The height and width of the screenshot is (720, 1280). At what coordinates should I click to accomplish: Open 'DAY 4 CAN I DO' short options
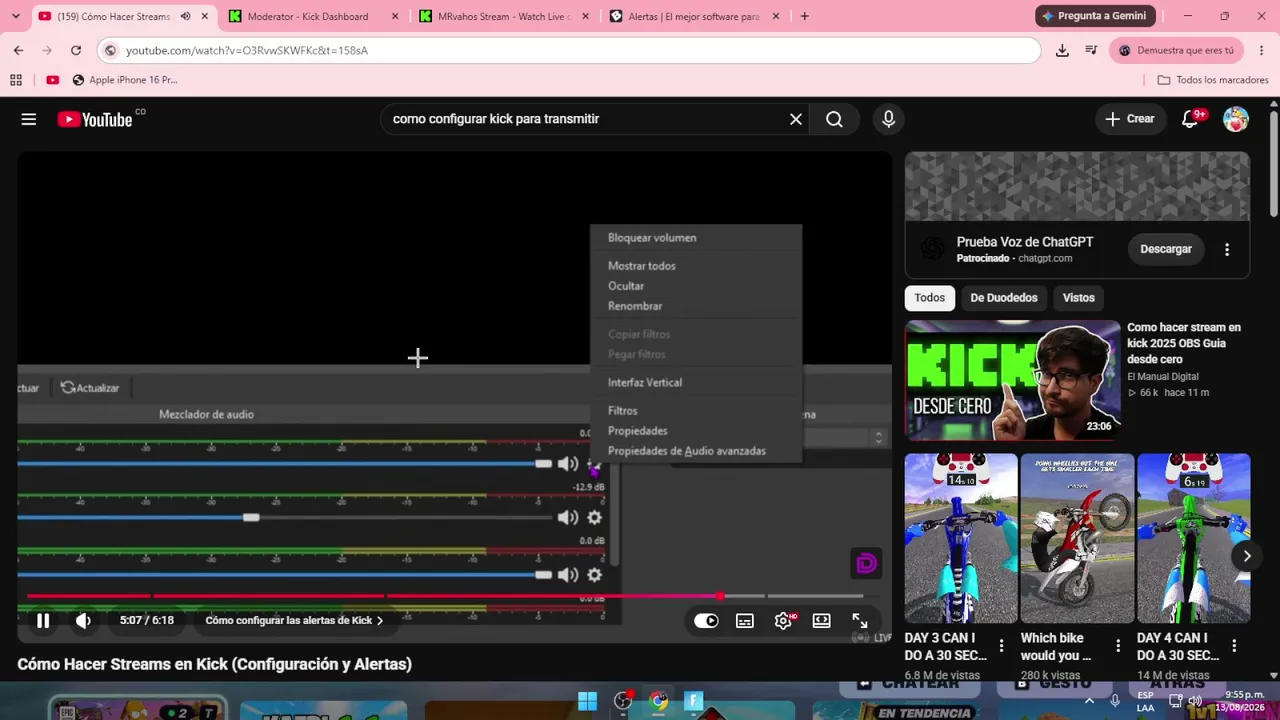coord(1234,647)
